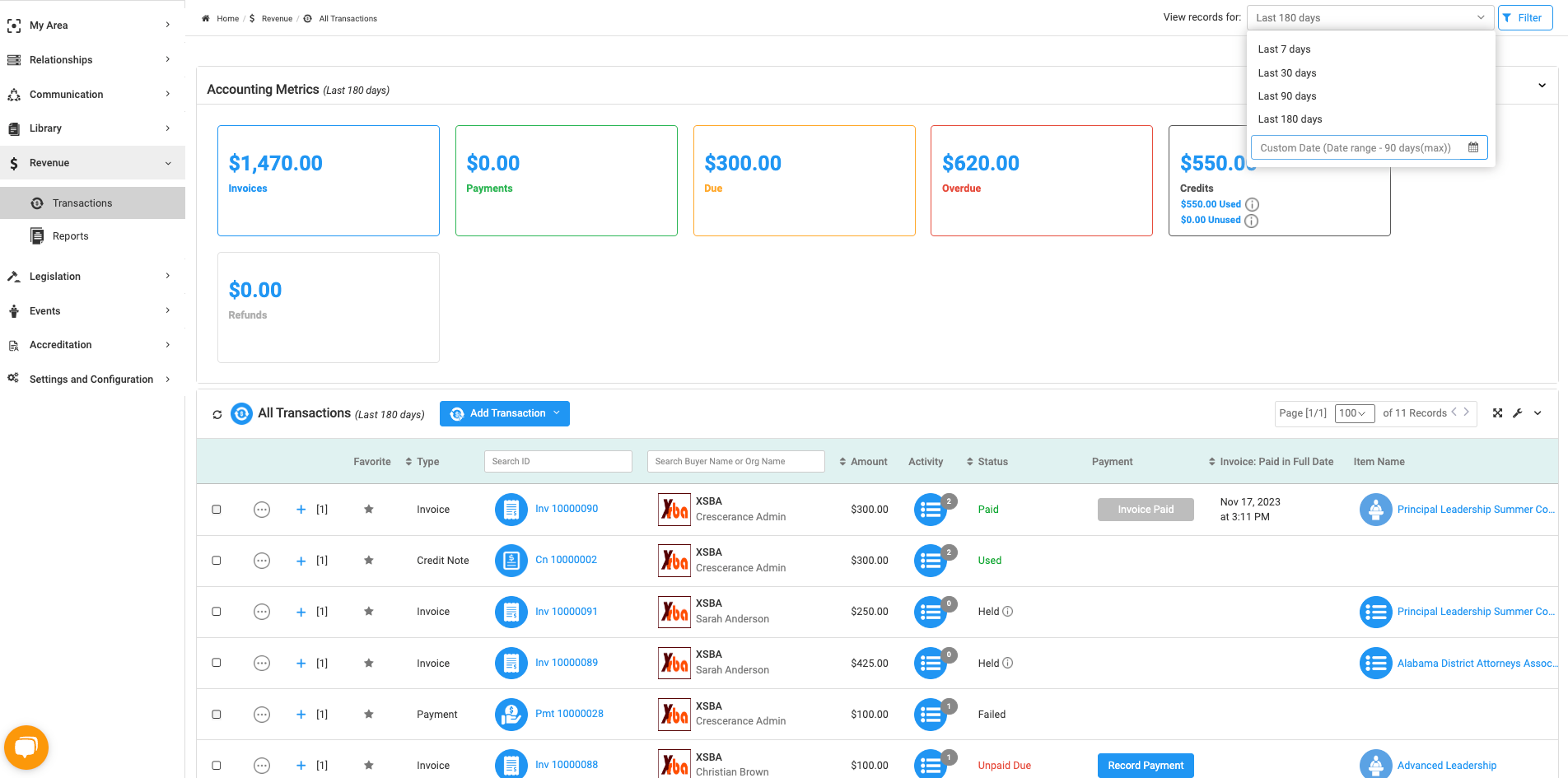Image resolution: width=1568 pixels, height=778 pixels.
Task: Click the payment hand icon for Pmt 10000028
Action: [511, 714]
